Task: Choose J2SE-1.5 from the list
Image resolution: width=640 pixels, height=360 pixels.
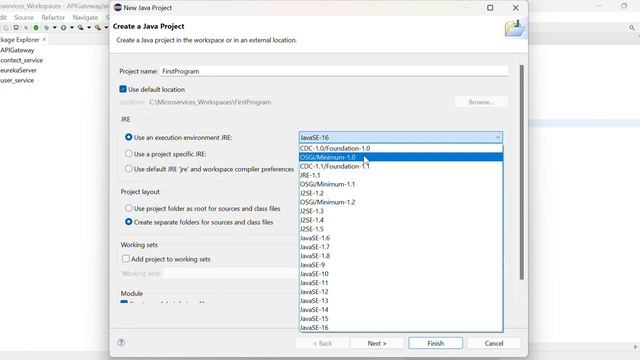Action: pyautogui.click(x=401, y=229)
